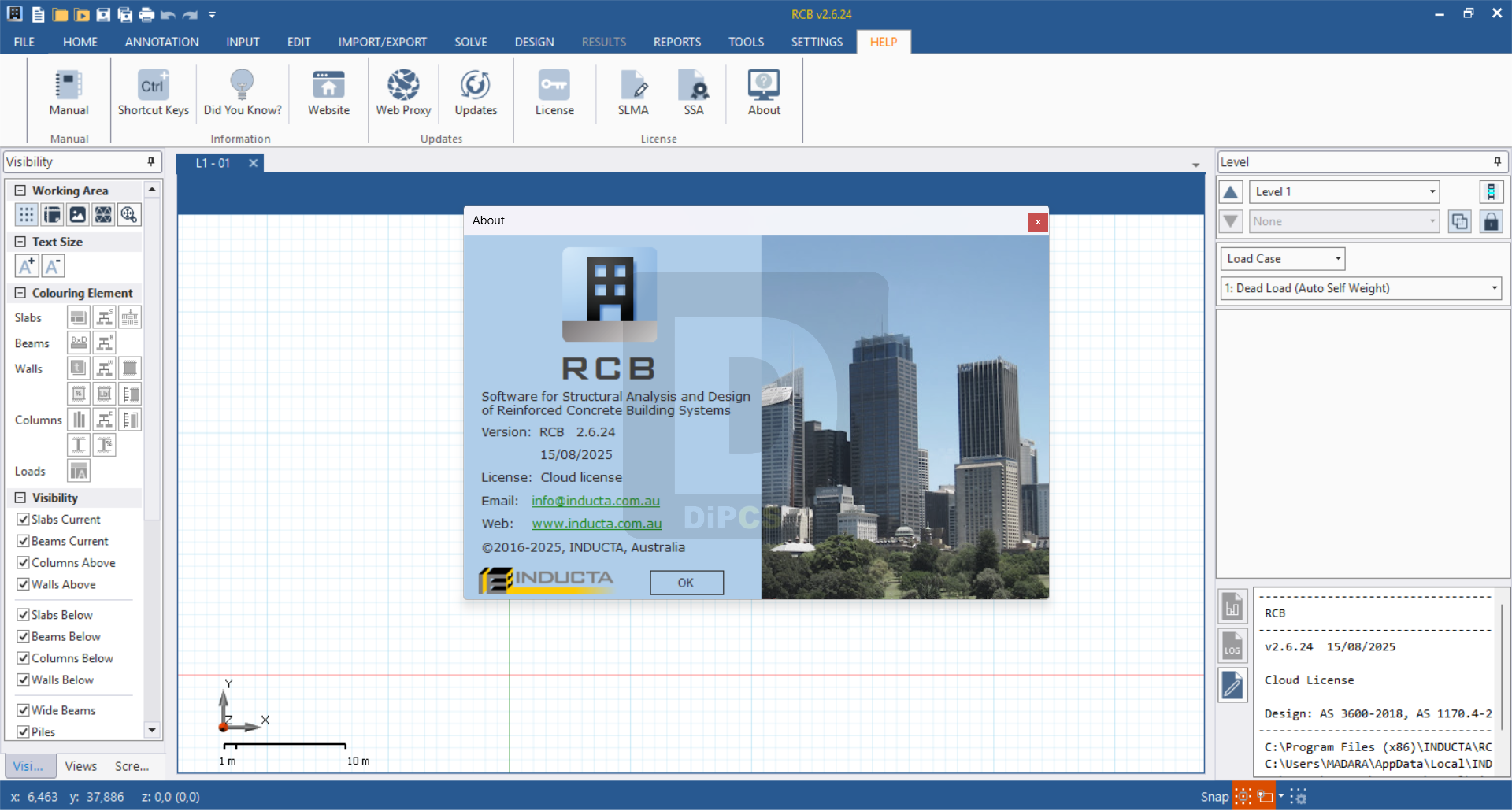Image resolution: width=1512 pixels, height=811 pixels.
Task: Toggle the Columns Above checkbox
Action: (x=23, y=563)
